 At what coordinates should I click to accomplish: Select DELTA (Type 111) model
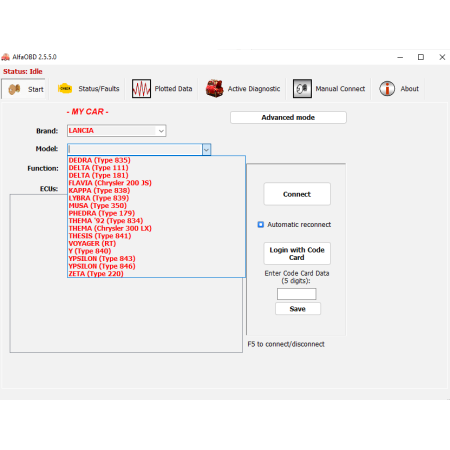156,168
